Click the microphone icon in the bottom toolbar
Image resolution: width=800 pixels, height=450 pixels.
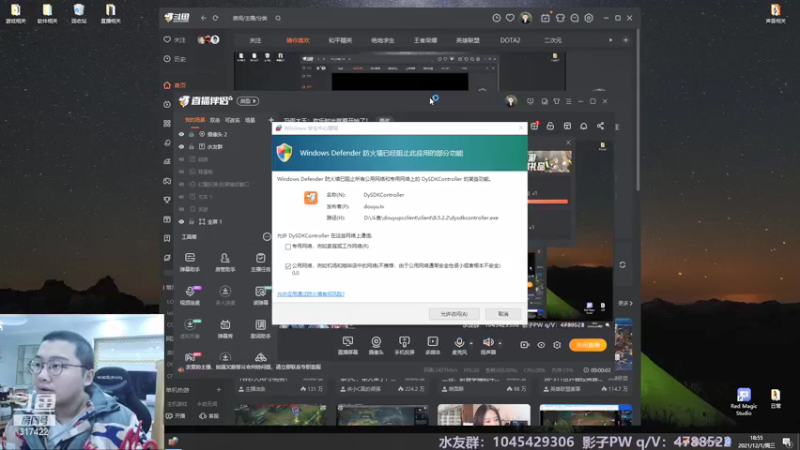[x=459, y=342]
